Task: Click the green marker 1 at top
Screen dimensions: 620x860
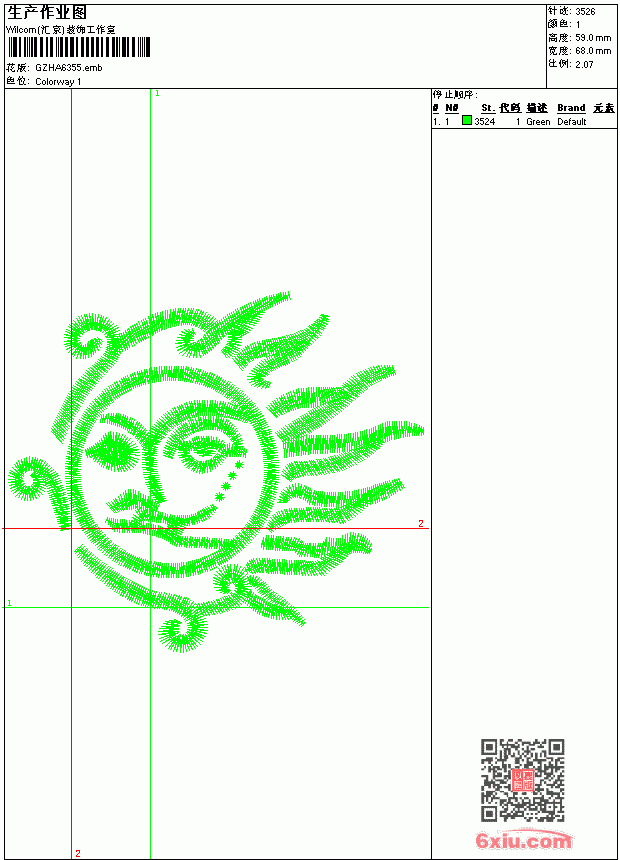Action: [157, 94]
